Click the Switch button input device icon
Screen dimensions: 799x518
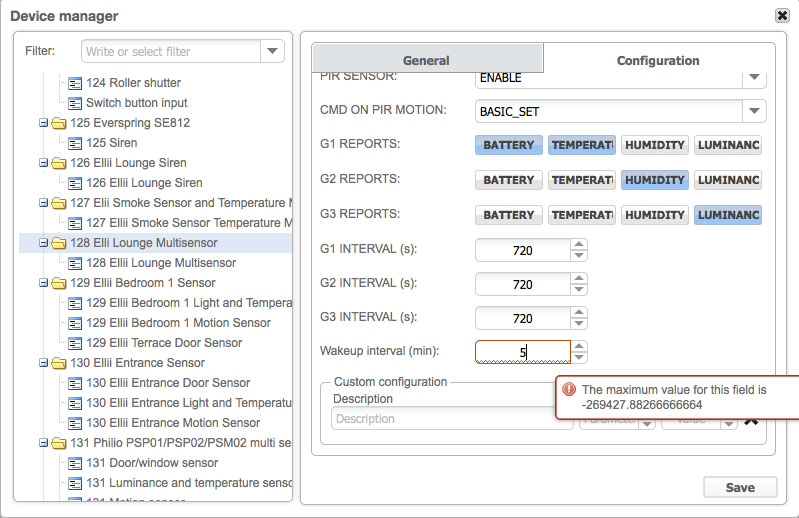click(75, 103)
